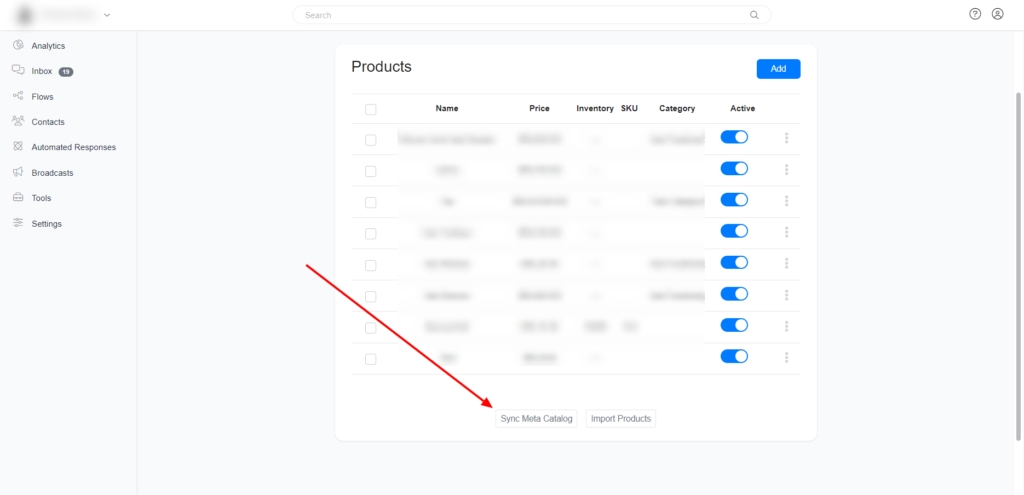Open the user profile icon
The width and height of the screenshot is (1024, 495).
click(x=997, y=15)
